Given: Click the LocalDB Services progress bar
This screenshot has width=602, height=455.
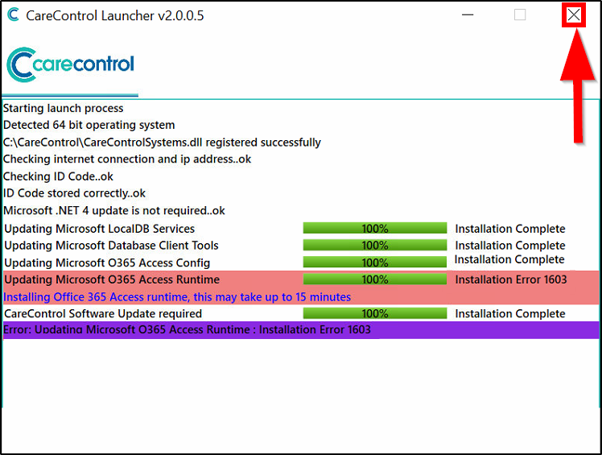Looking at the screenshot, I should point(375,228).
